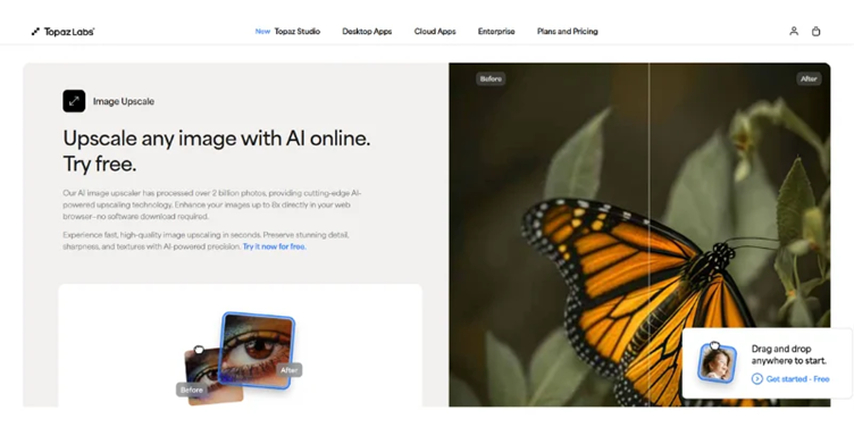Click the Topaz Labs logo

coord(63,32)
